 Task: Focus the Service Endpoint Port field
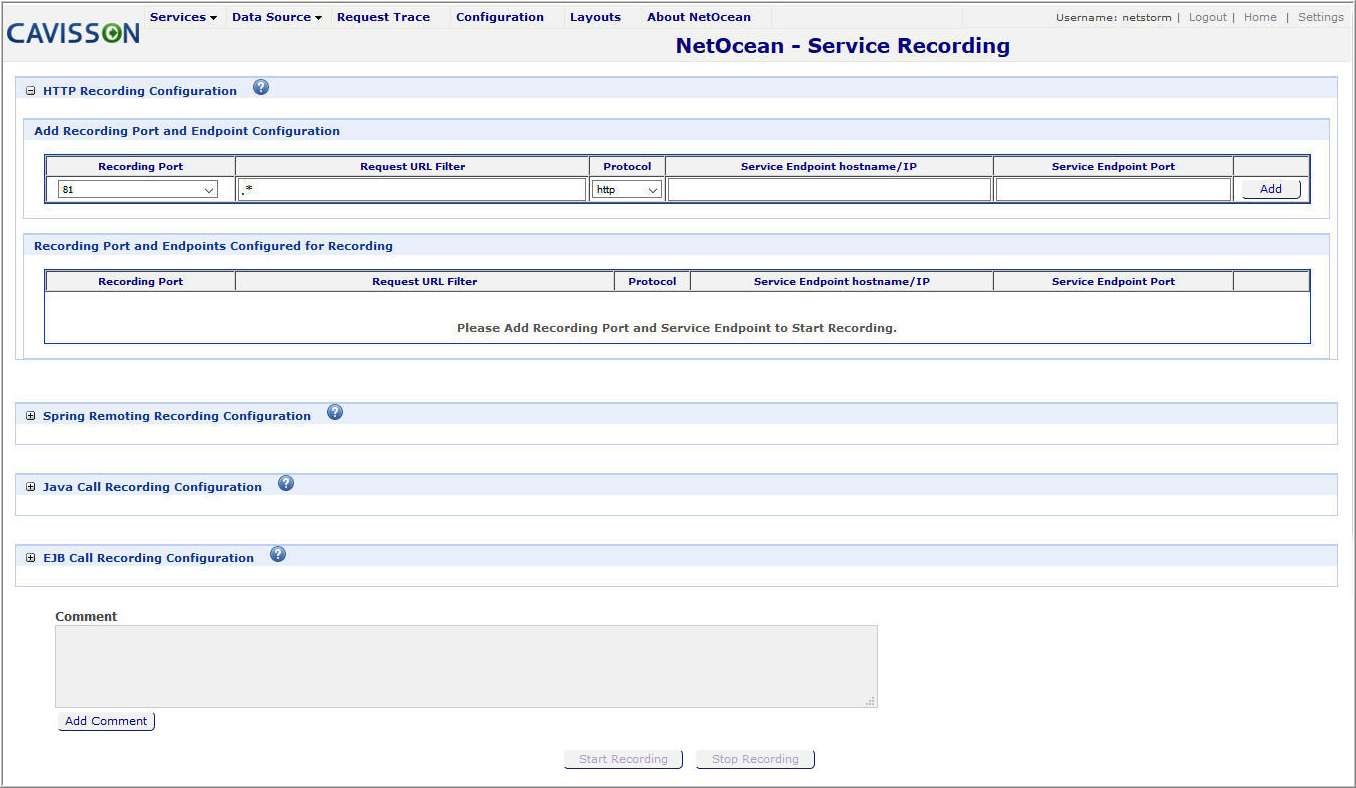(x=1113, y=190)
